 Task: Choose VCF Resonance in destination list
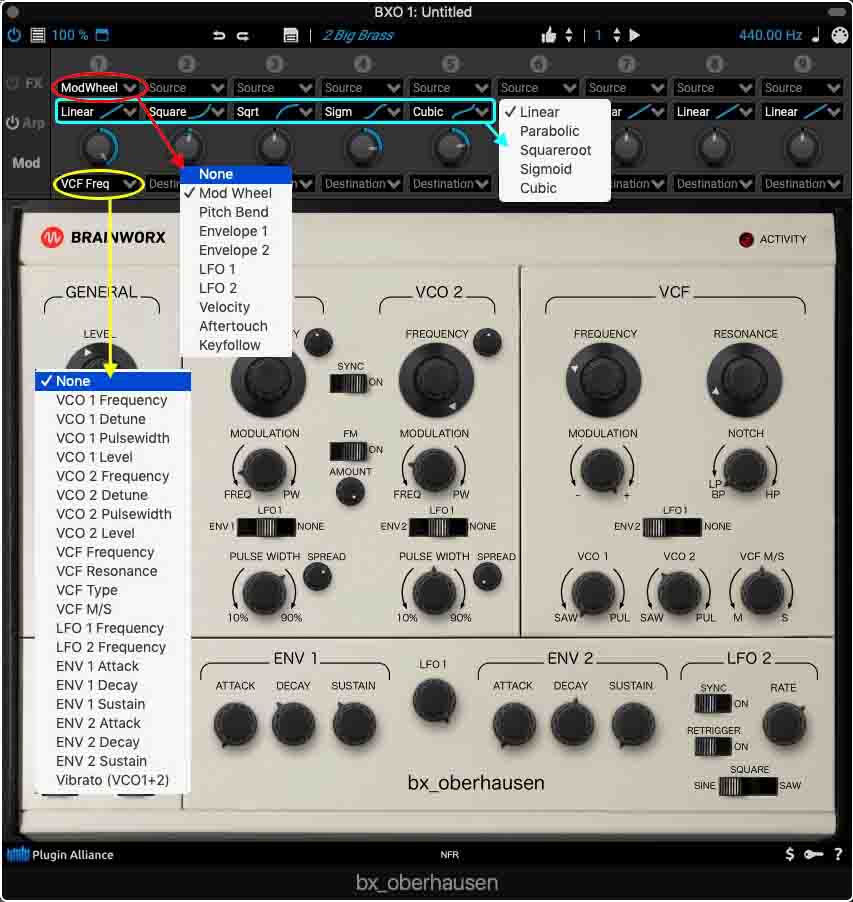pos(106,571)
